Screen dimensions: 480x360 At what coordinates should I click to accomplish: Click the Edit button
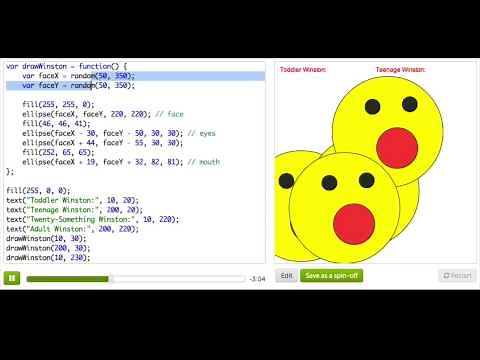click(286, 276)
